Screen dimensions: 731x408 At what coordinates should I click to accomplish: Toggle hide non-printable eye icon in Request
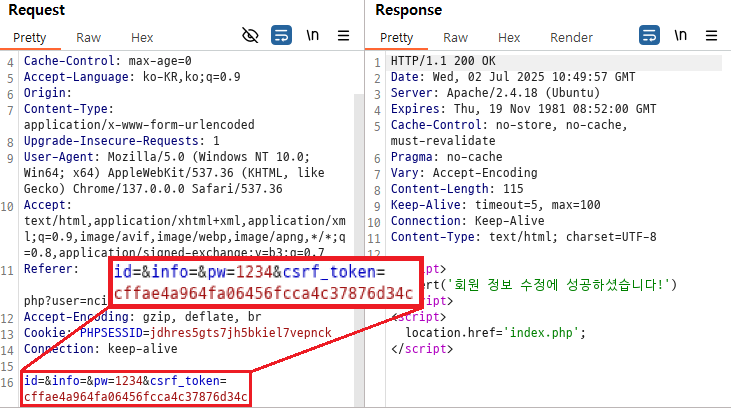250,35
